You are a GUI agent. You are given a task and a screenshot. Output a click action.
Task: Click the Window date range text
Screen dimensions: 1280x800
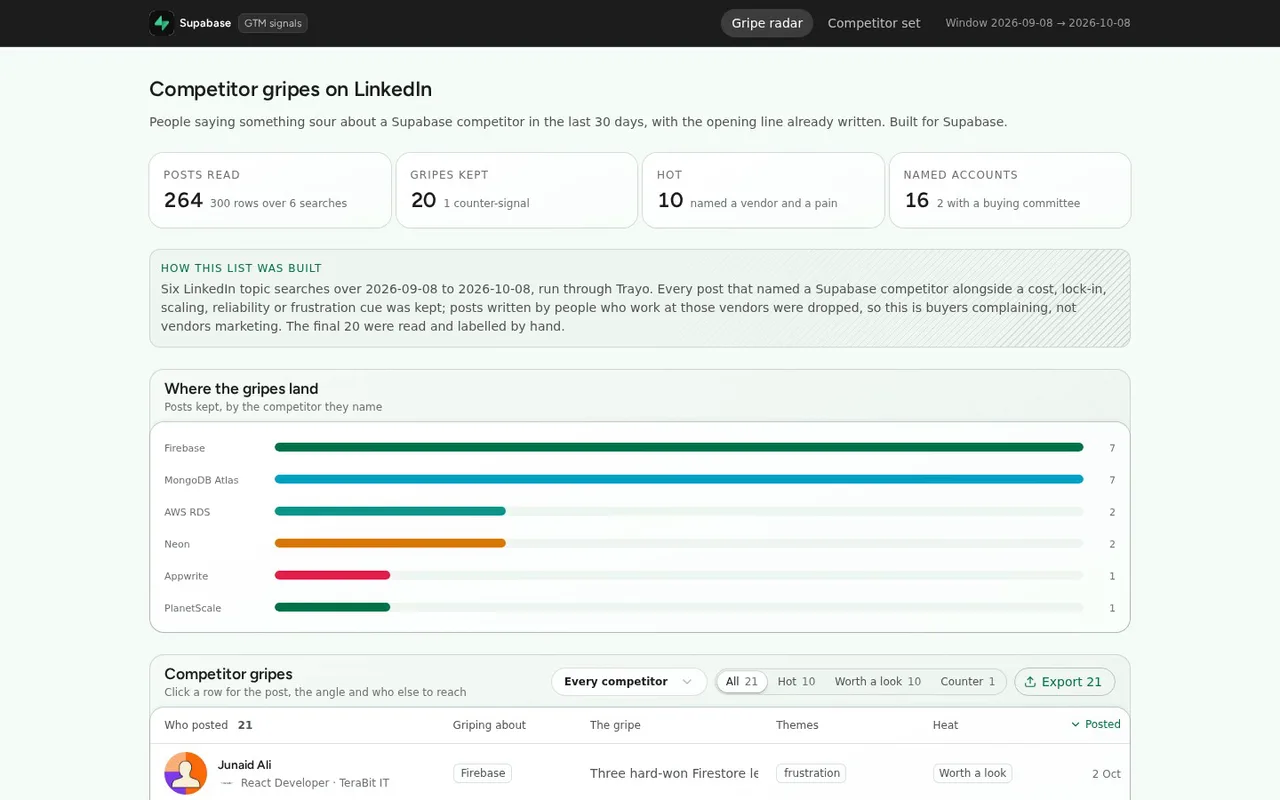(x=1038, y=23)
